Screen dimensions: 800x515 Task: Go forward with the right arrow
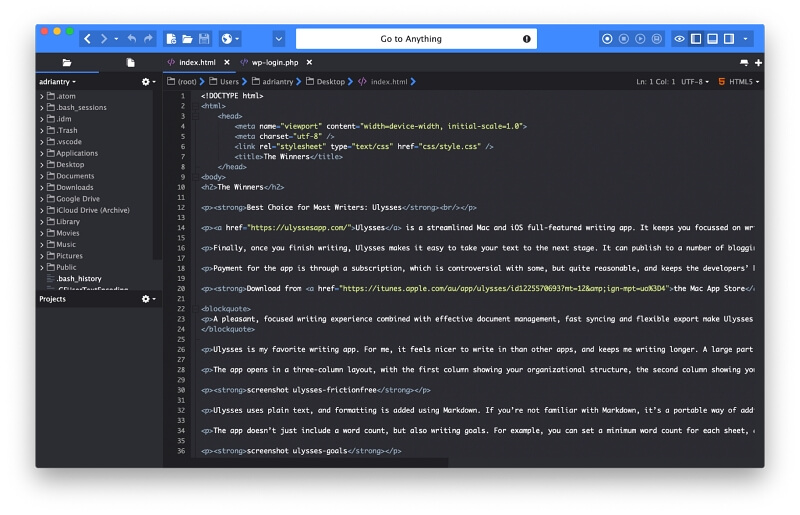pos(104,39)
